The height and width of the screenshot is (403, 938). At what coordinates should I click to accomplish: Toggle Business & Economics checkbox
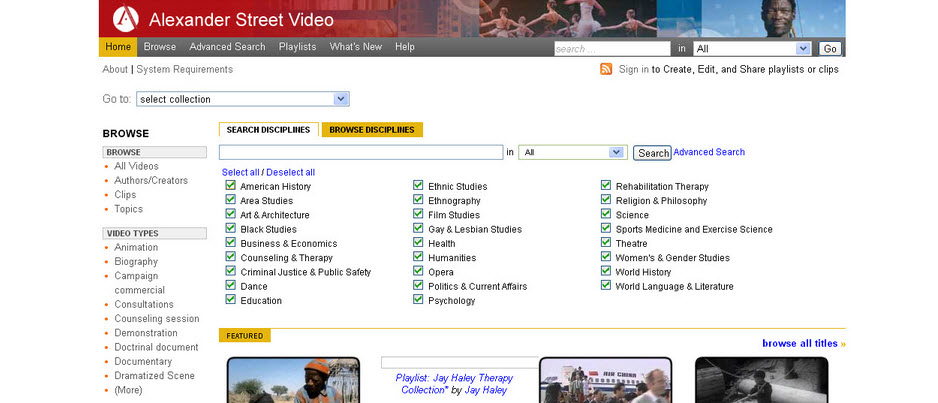[231, 243]
